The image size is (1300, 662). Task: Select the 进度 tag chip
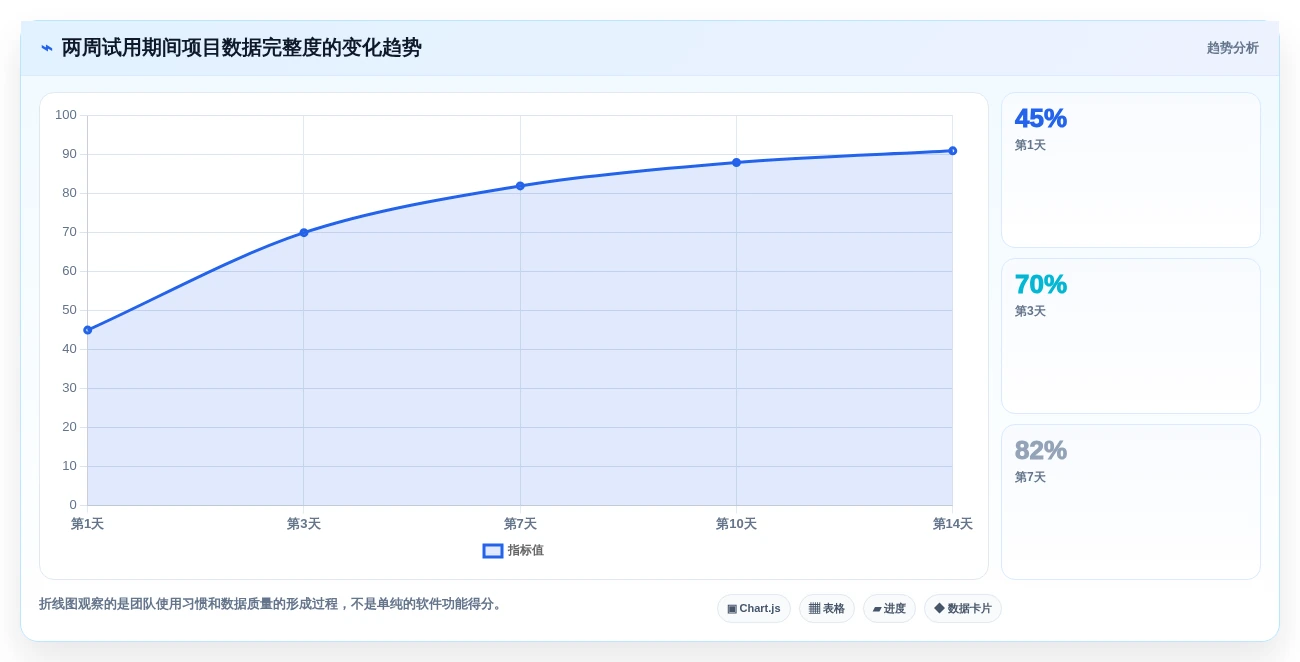coord(889,608)
